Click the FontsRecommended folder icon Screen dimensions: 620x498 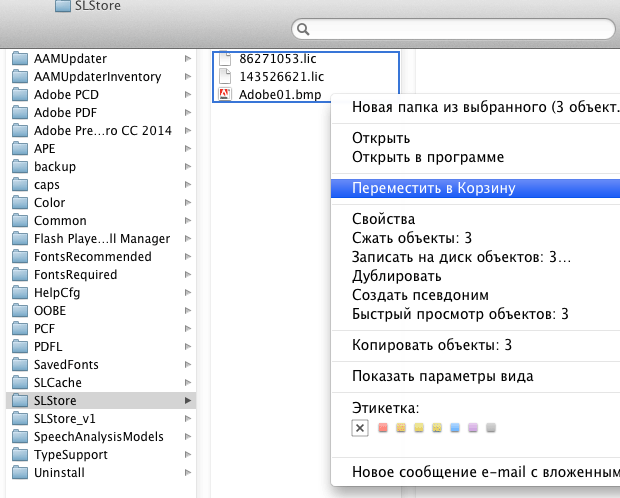(20, 256)
